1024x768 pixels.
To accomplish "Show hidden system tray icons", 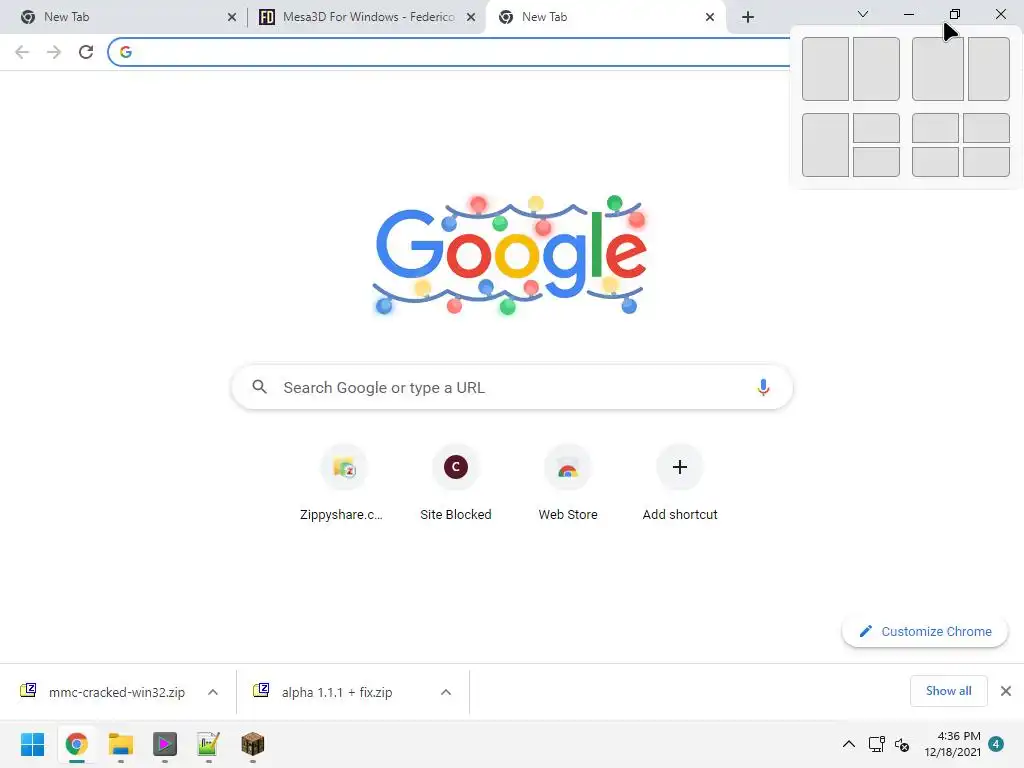I will (848, 744).
